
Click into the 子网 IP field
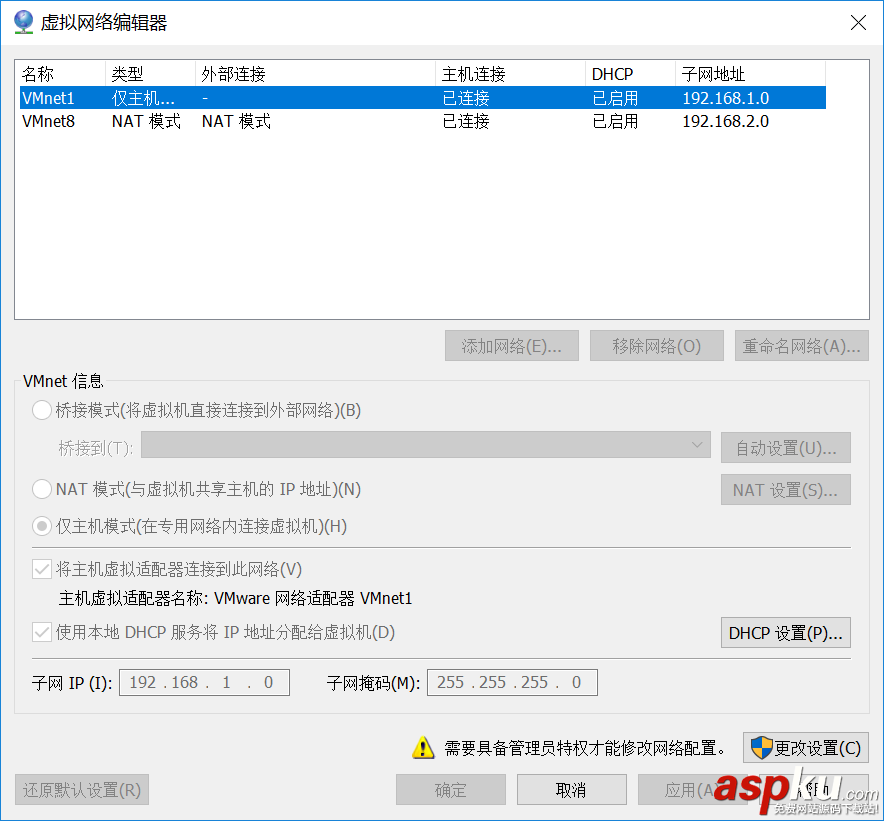[x=204, y=682]
